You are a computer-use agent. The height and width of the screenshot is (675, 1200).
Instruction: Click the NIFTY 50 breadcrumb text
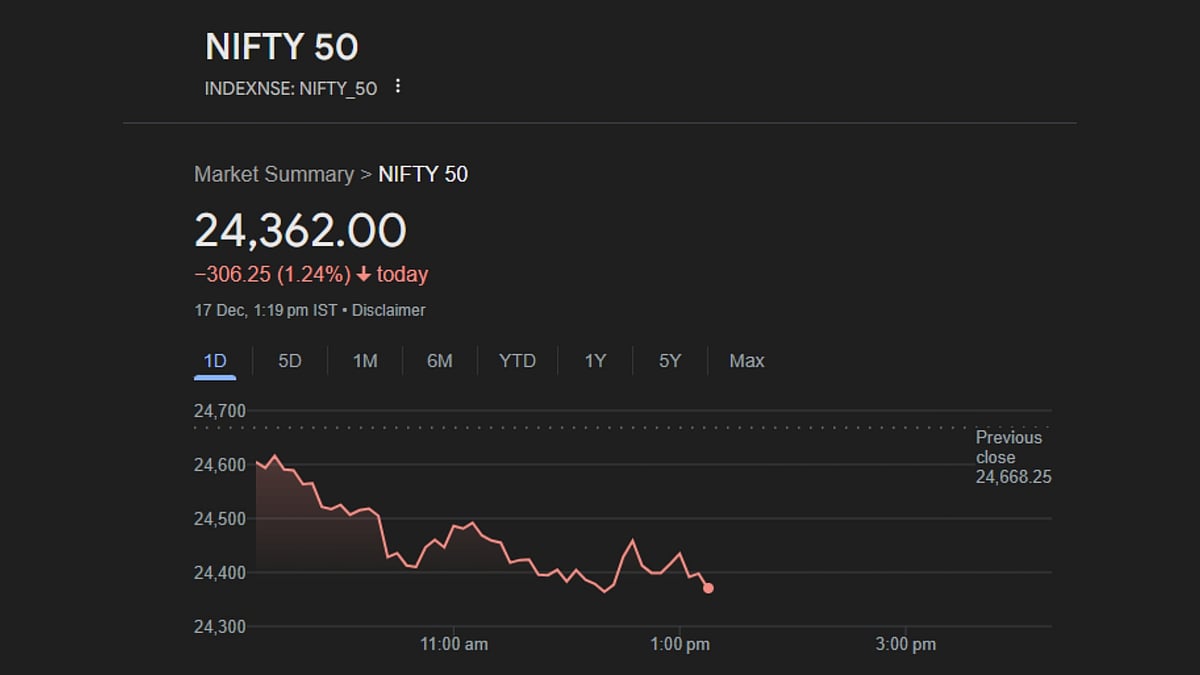pyautogui.click(x=423, y=175)
